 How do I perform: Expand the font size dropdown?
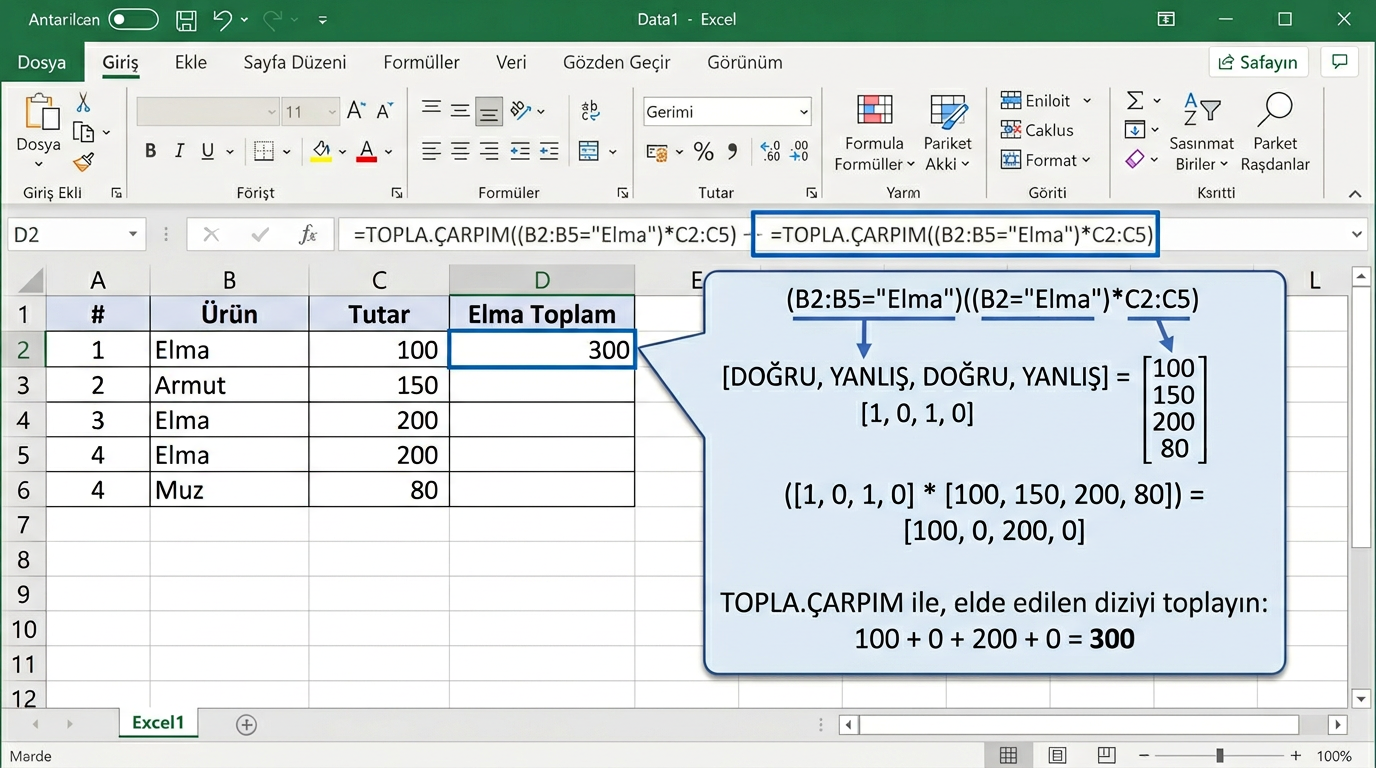click(x=331, y=112)
